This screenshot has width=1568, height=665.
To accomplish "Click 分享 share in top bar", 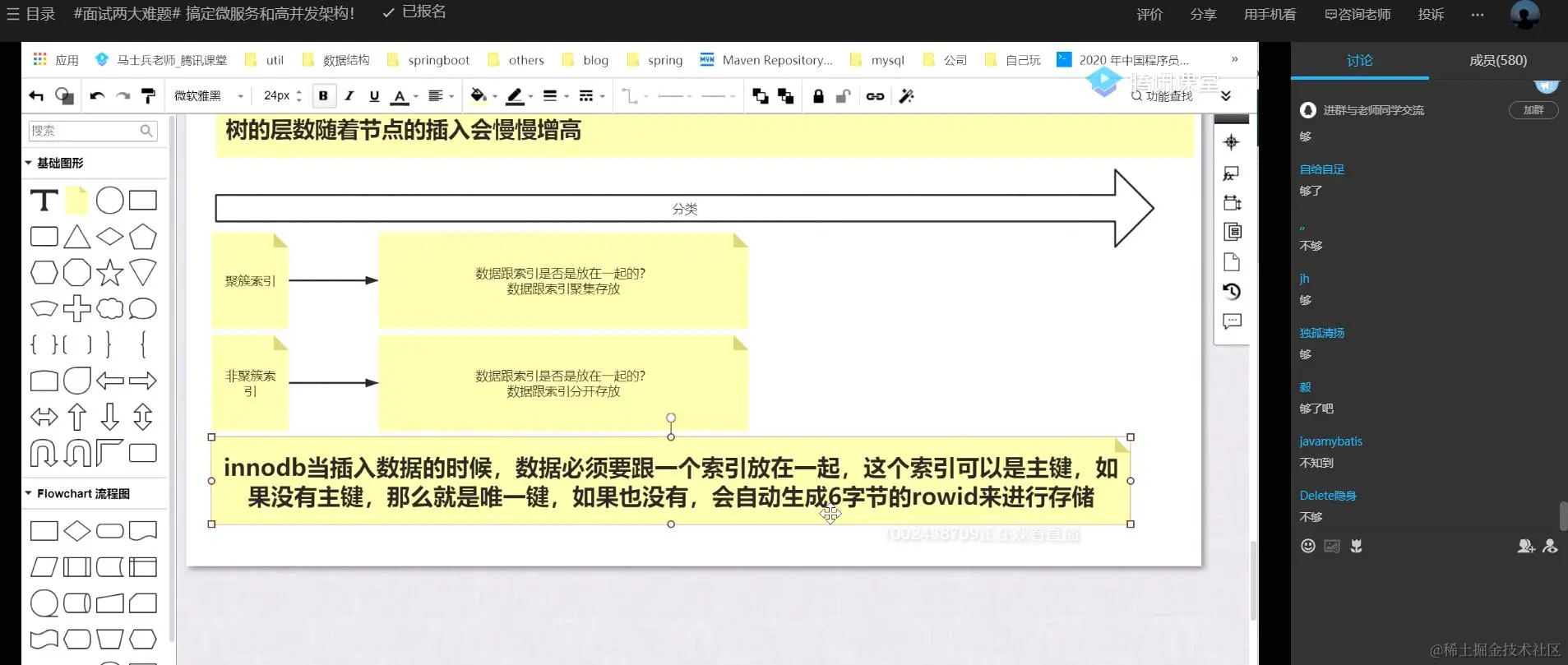I will [1203, 14].
